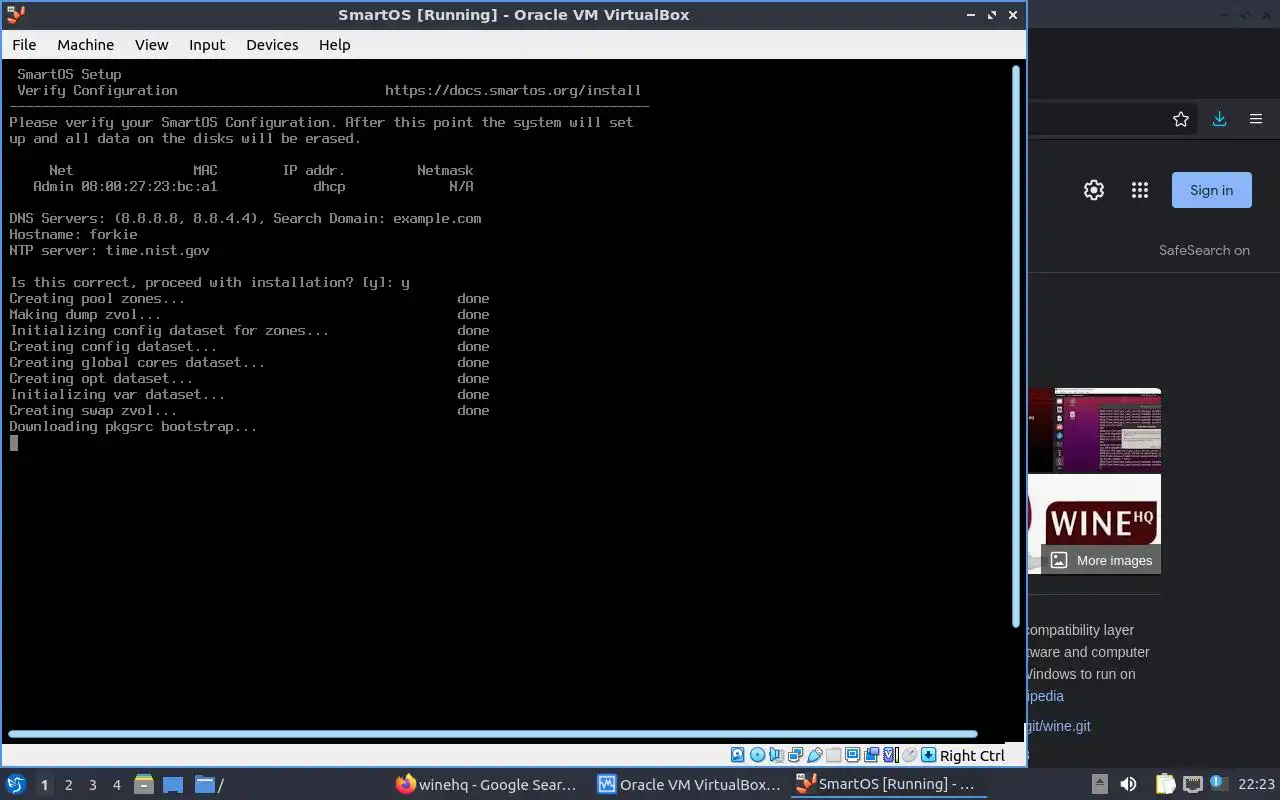The image size is (1280, 800).
Task: Click the SafeSearch on label
Action: pyautogui.click(x=1204, y=250)
